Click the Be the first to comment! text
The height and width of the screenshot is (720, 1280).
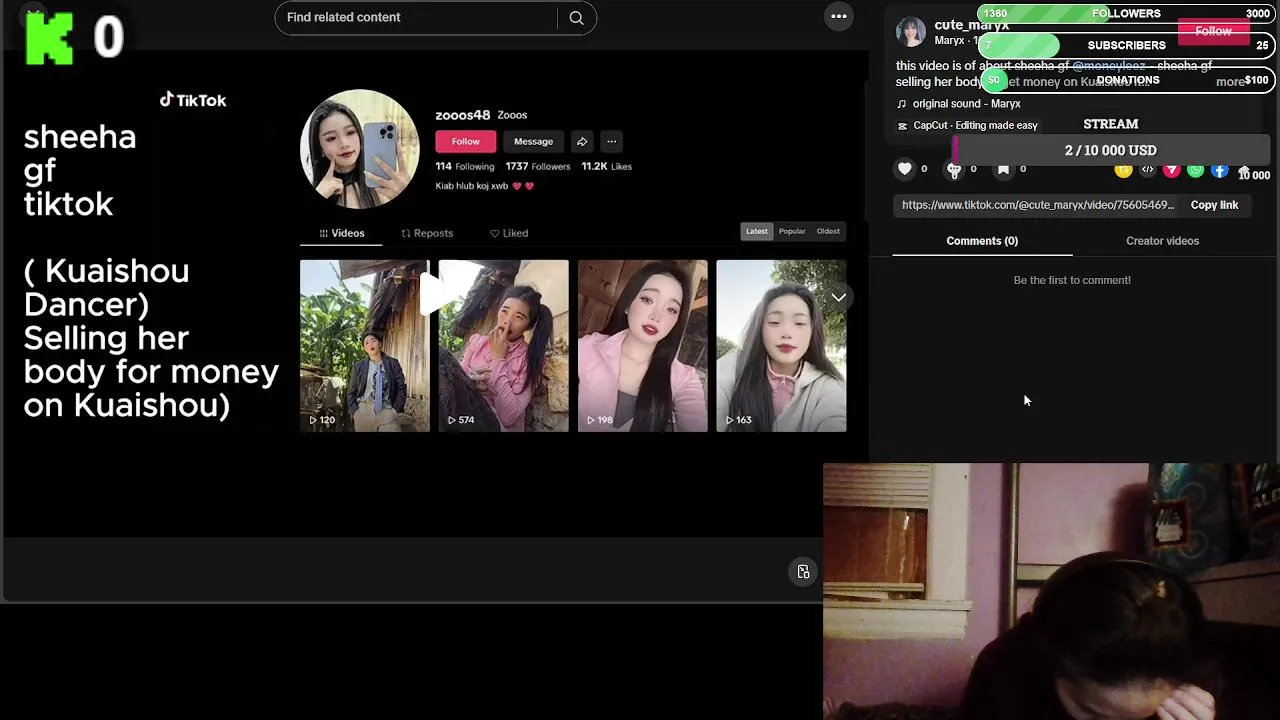(x=1072, y=280)
